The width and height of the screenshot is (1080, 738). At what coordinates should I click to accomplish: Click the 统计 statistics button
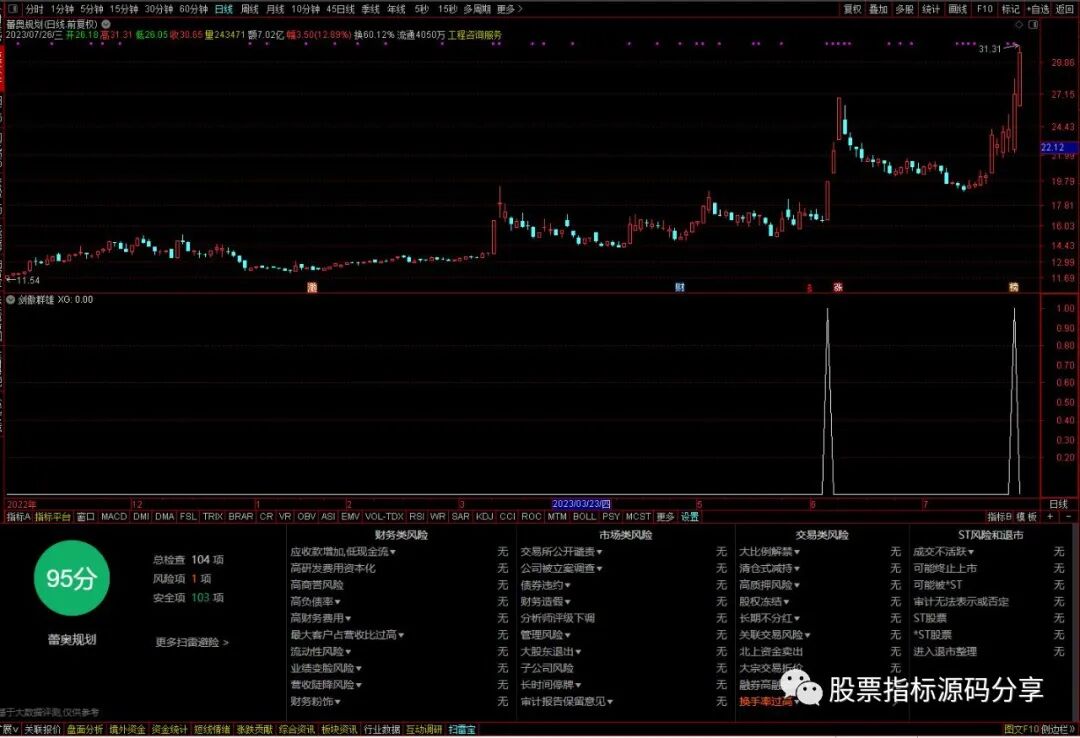pos(931,9)
